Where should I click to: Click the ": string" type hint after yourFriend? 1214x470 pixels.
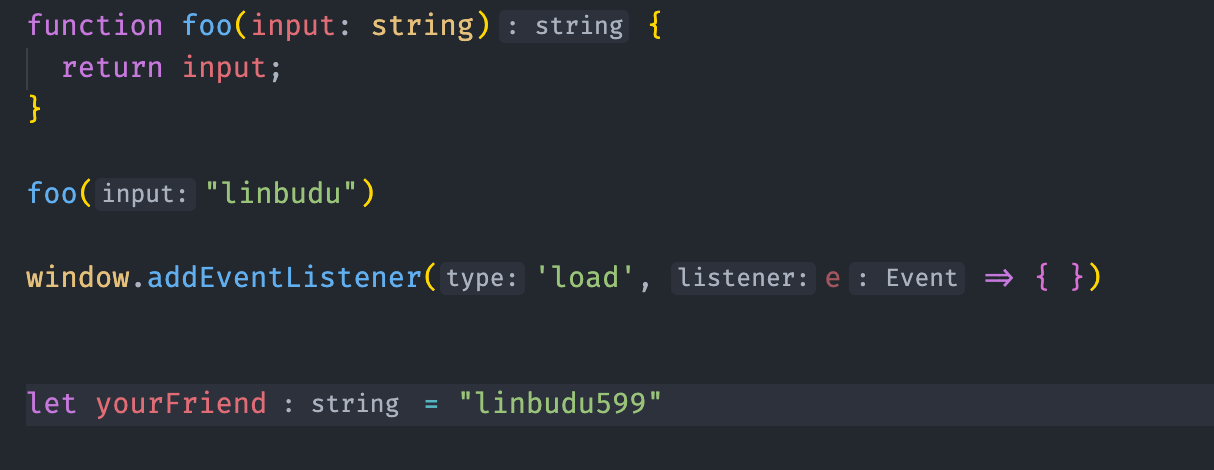(x=341, y=405)
